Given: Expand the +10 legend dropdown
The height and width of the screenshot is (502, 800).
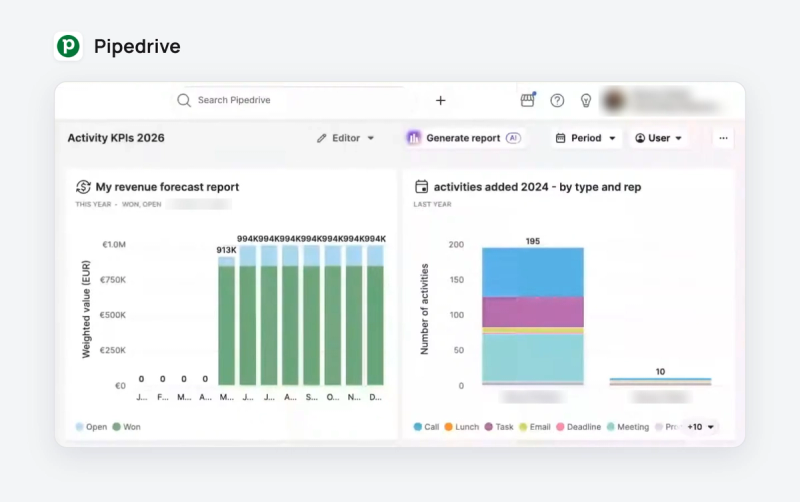Looking at the screenshot, I should click(701, 427).
